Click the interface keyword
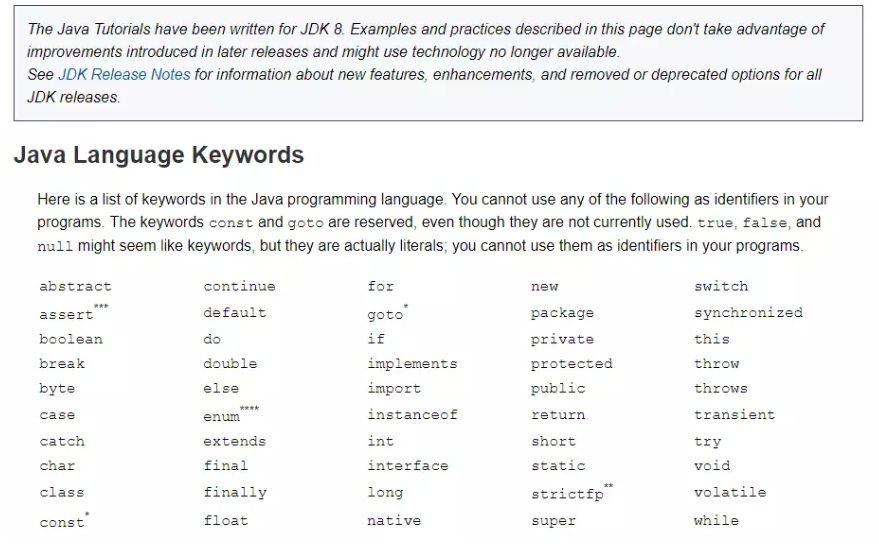The image size is (879, 556). (x=408, y=466)
